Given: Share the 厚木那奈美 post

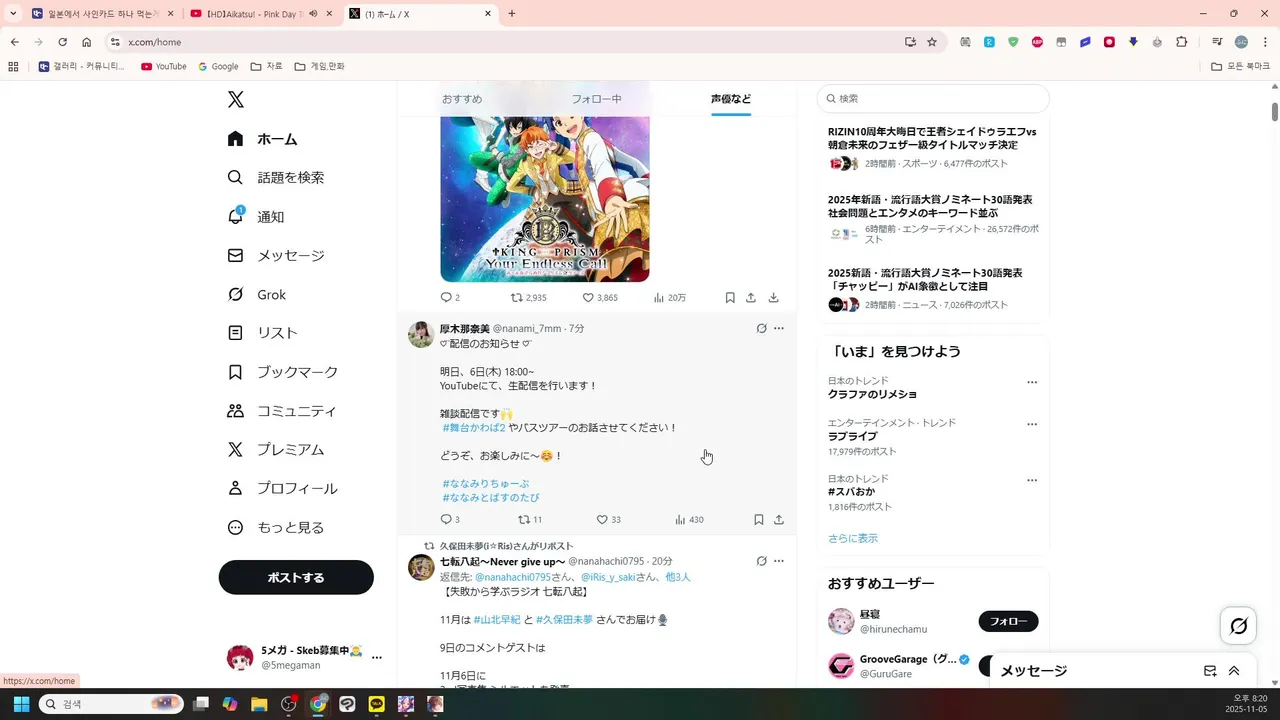Looking at the screenshot, I should click(779, 520).
